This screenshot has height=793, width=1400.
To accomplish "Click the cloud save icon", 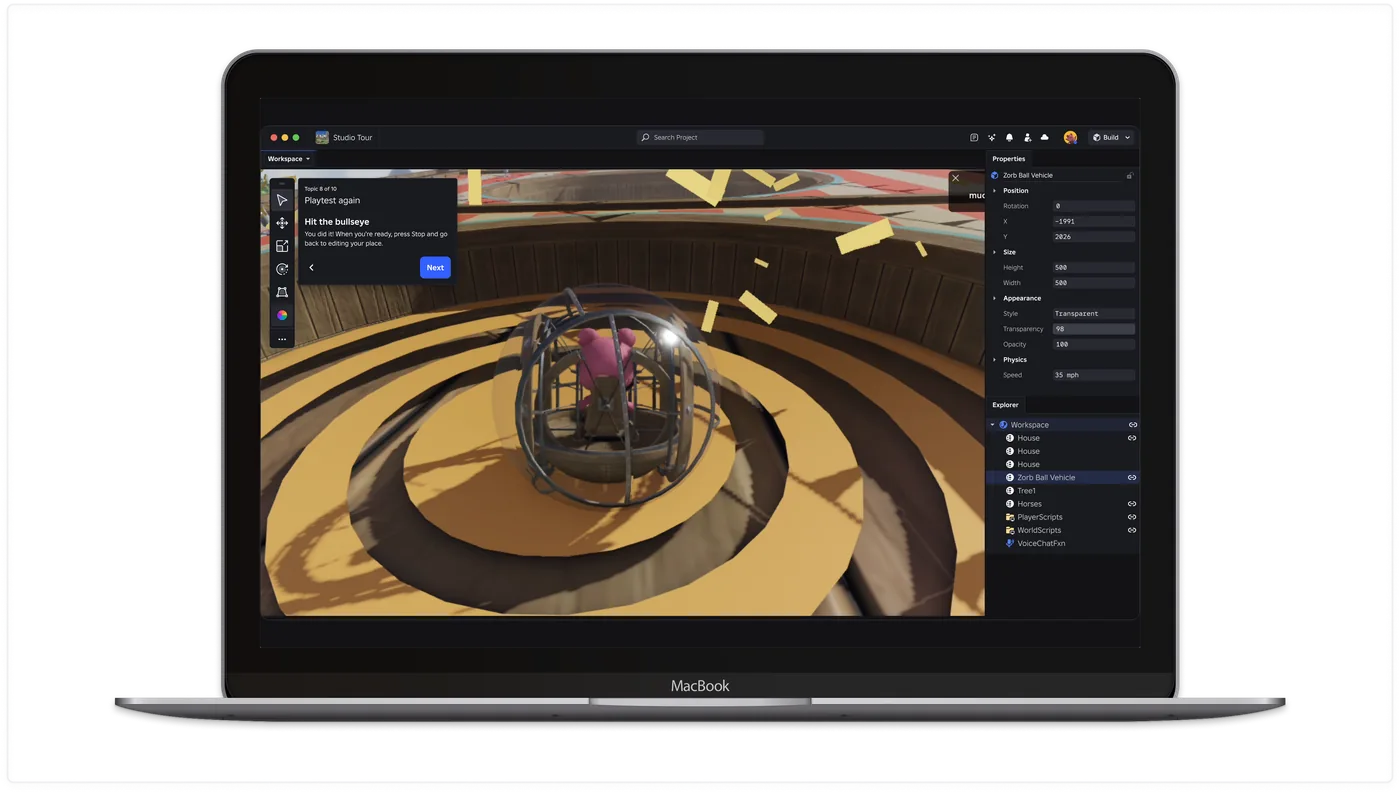I will (x=1045, y=137).
